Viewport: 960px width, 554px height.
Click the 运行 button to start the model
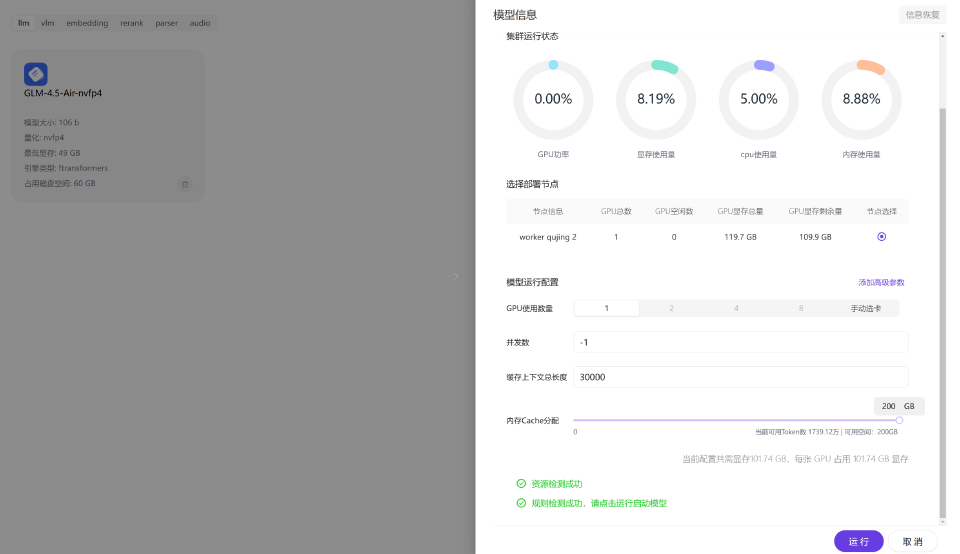tap(858, 542)
